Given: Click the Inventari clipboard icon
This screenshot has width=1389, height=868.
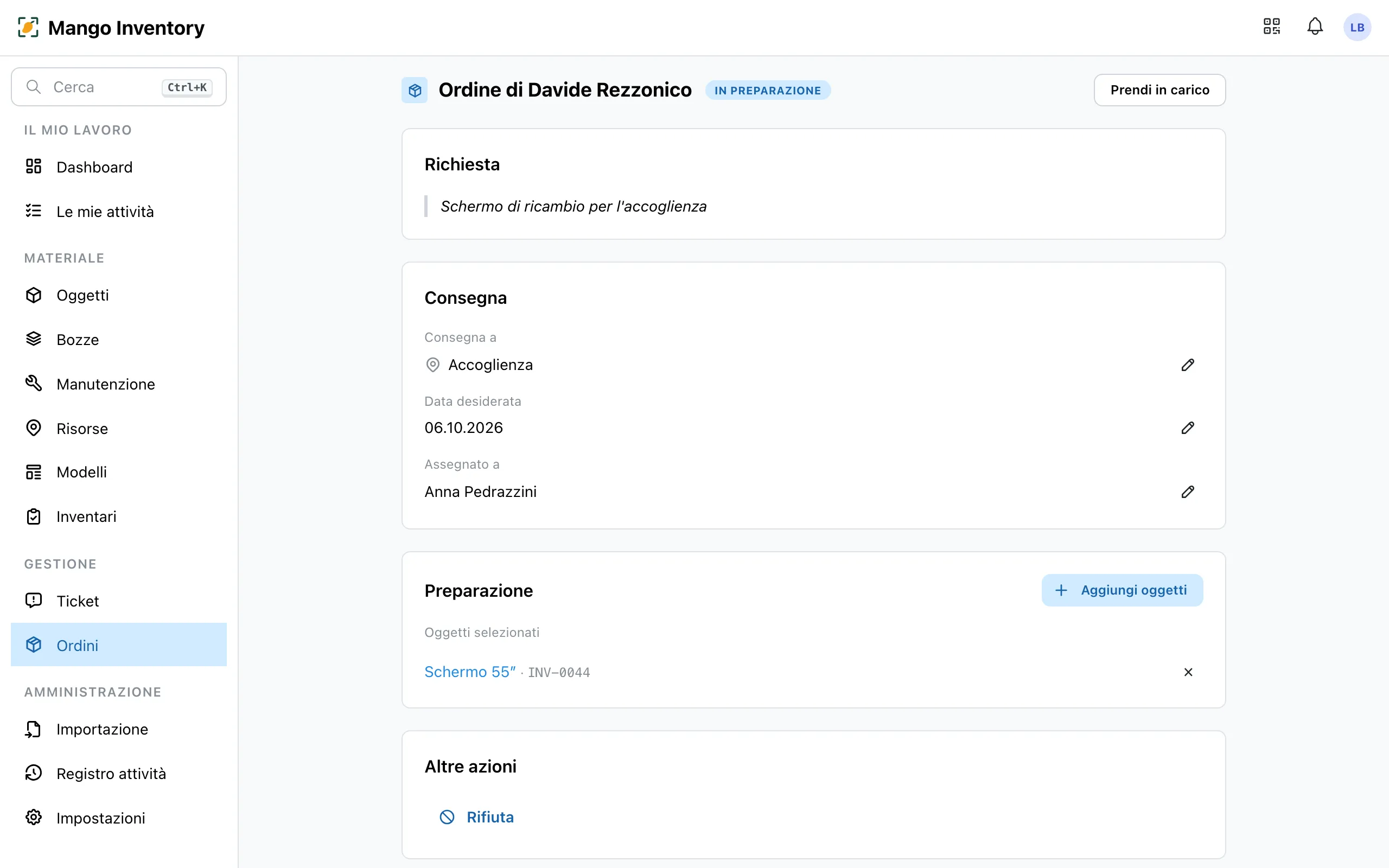Looking at the screenshot, I should (34, 516).
